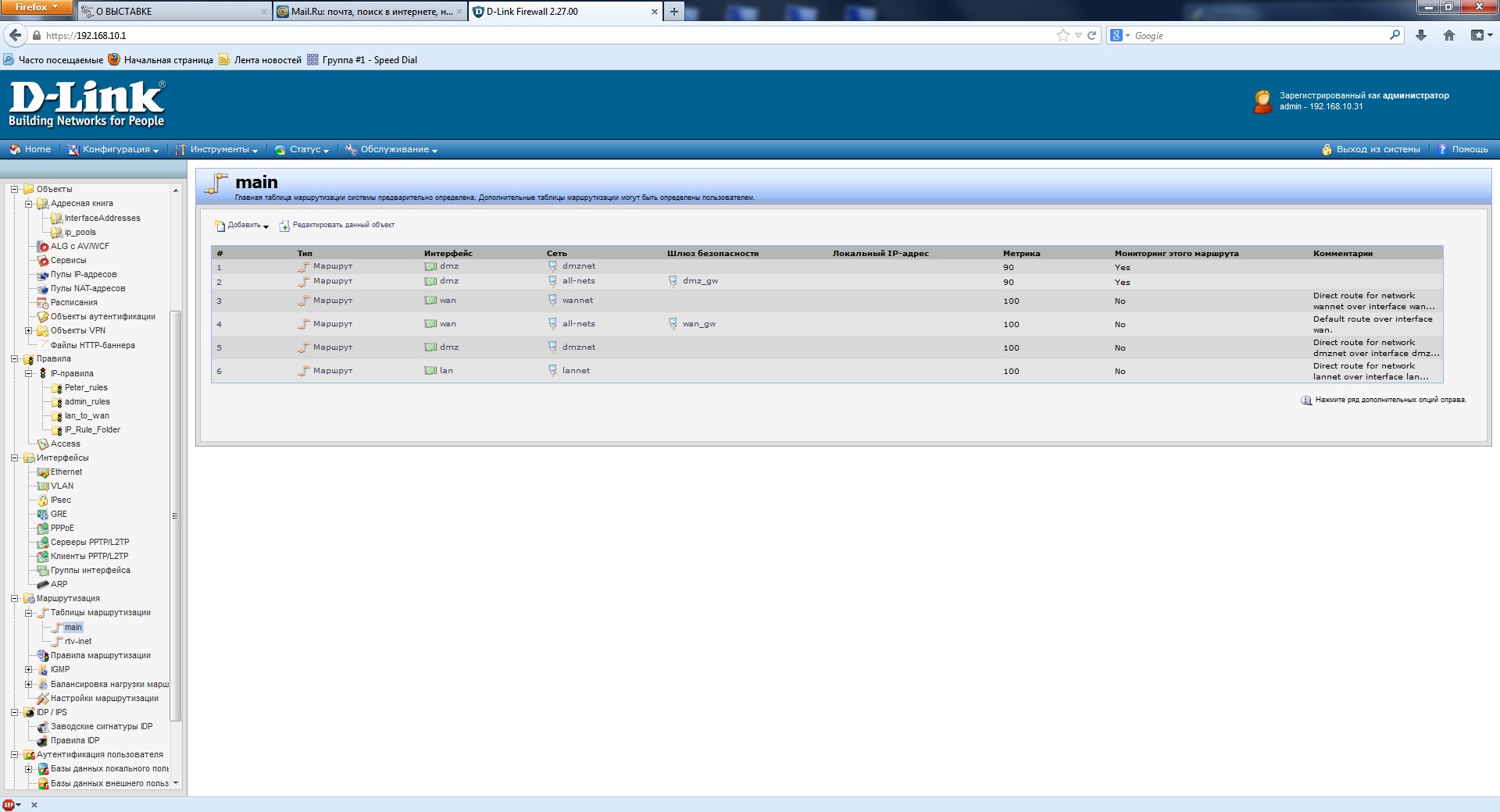Click Редактировать данный объект
The width and height of the screenshot is (1500, 812).
(x=337, y=226)
